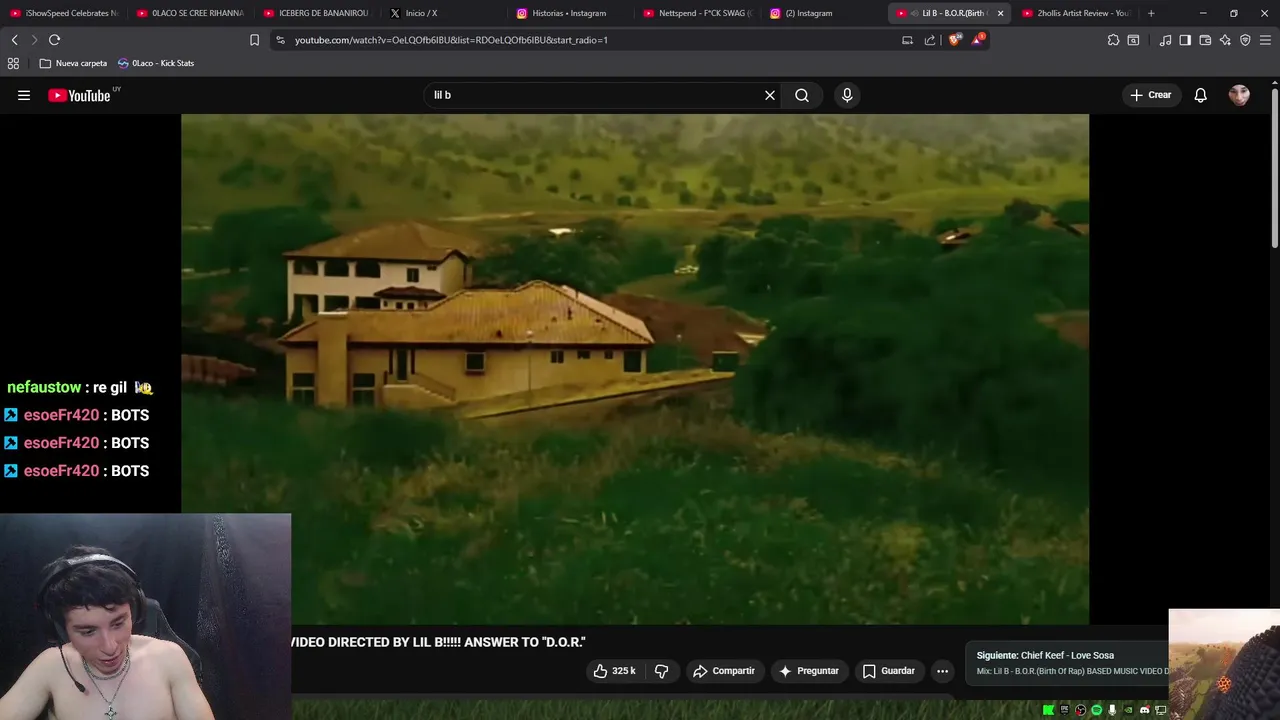Click the video player frame
Image resolution: width=1280 pixels, height=720 pixels.
tap(635, 369)
